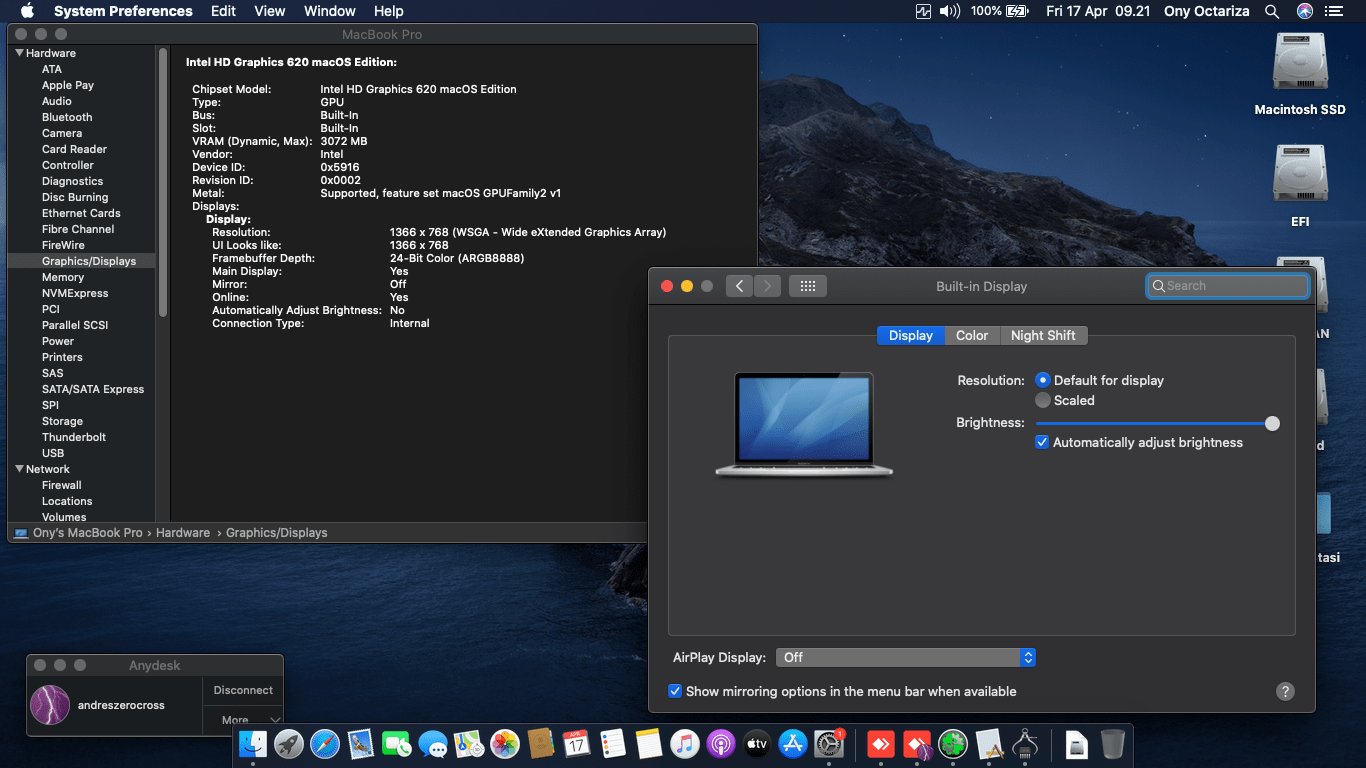The height and width of the screenshot is (768, 1366).
Task: Open the Music app in the dock
Action: pos(684,744)
